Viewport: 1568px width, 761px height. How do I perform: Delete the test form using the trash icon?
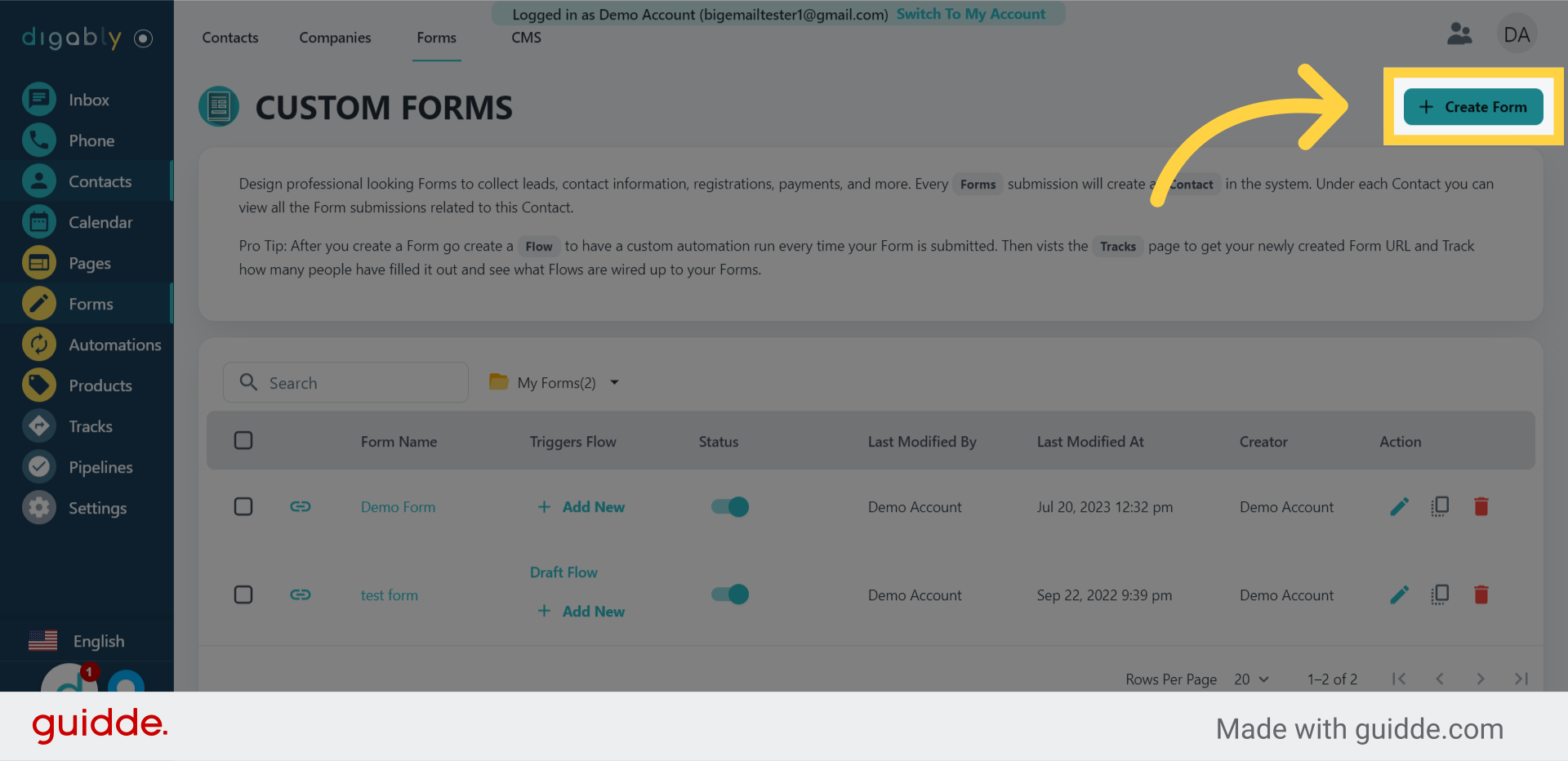[x=1481, y=594]
